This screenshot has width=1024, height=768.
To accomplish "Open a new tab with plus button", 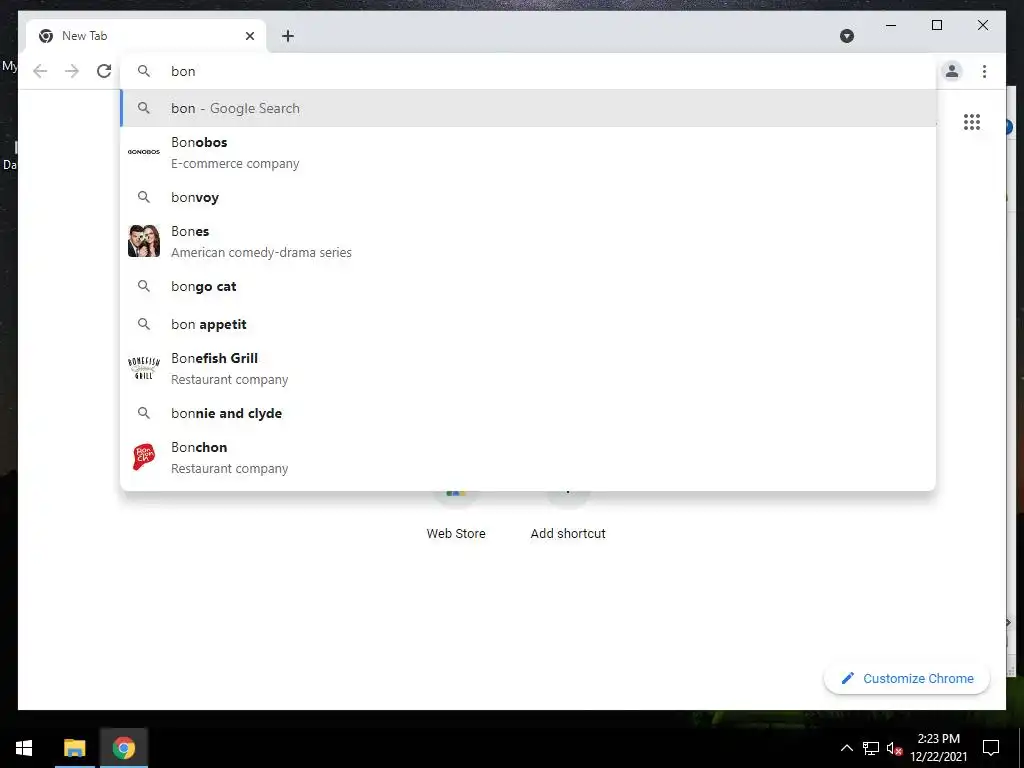I will tap(288, 36).
